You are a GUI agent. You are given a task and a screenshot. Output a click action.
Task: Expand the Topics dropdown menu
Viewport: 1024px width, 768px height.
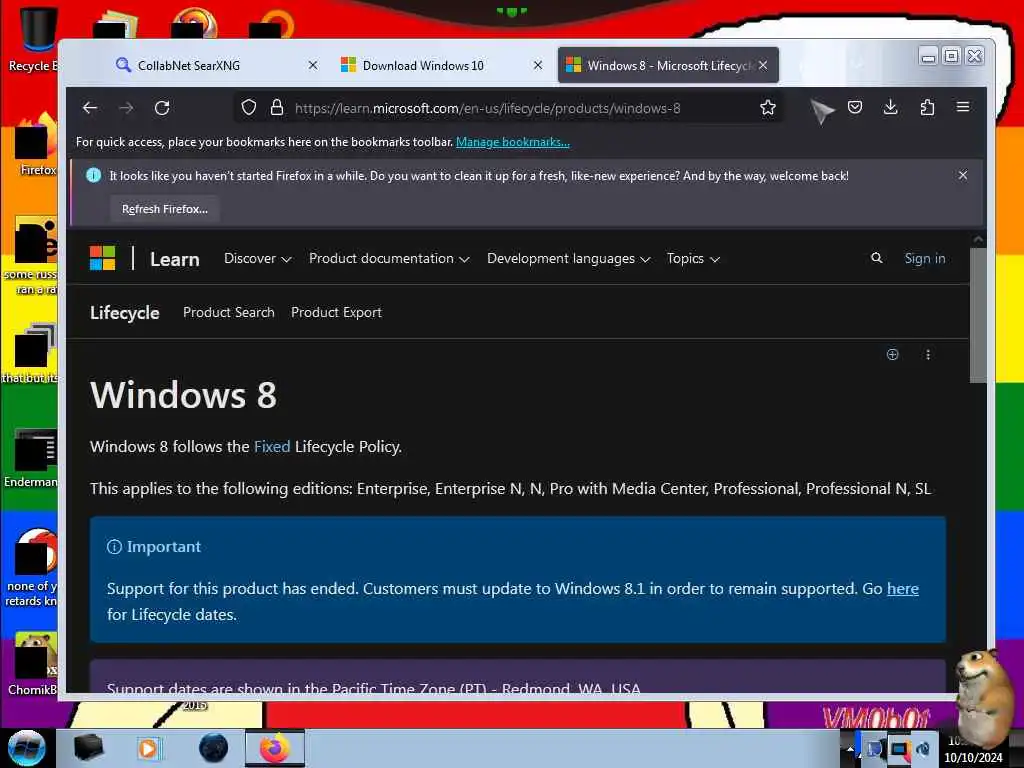[693, 259]
